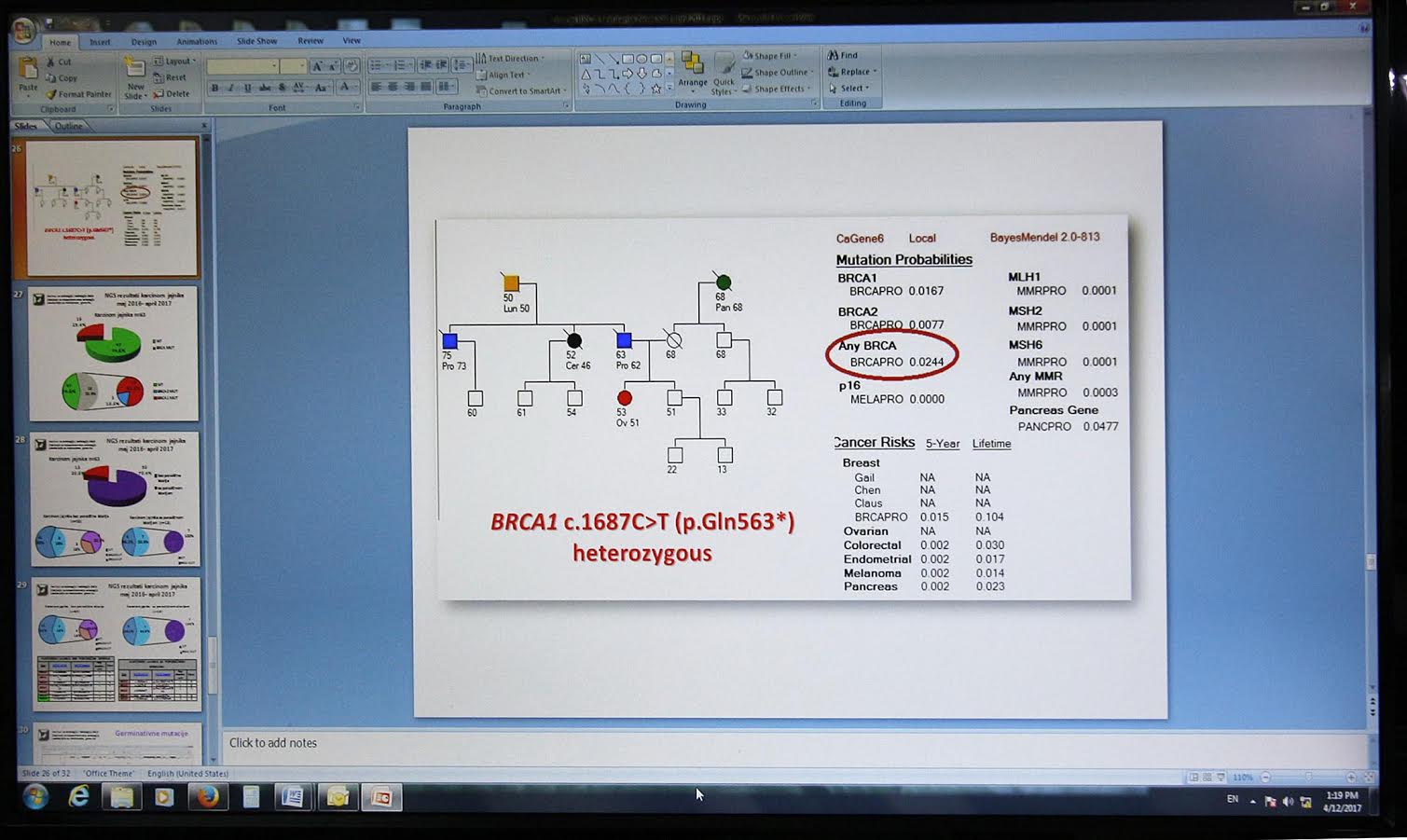Open Firefox from the taskbar
Image resolution: width=1407 pixels, height=840 pixels.
[x=207, y=796]
